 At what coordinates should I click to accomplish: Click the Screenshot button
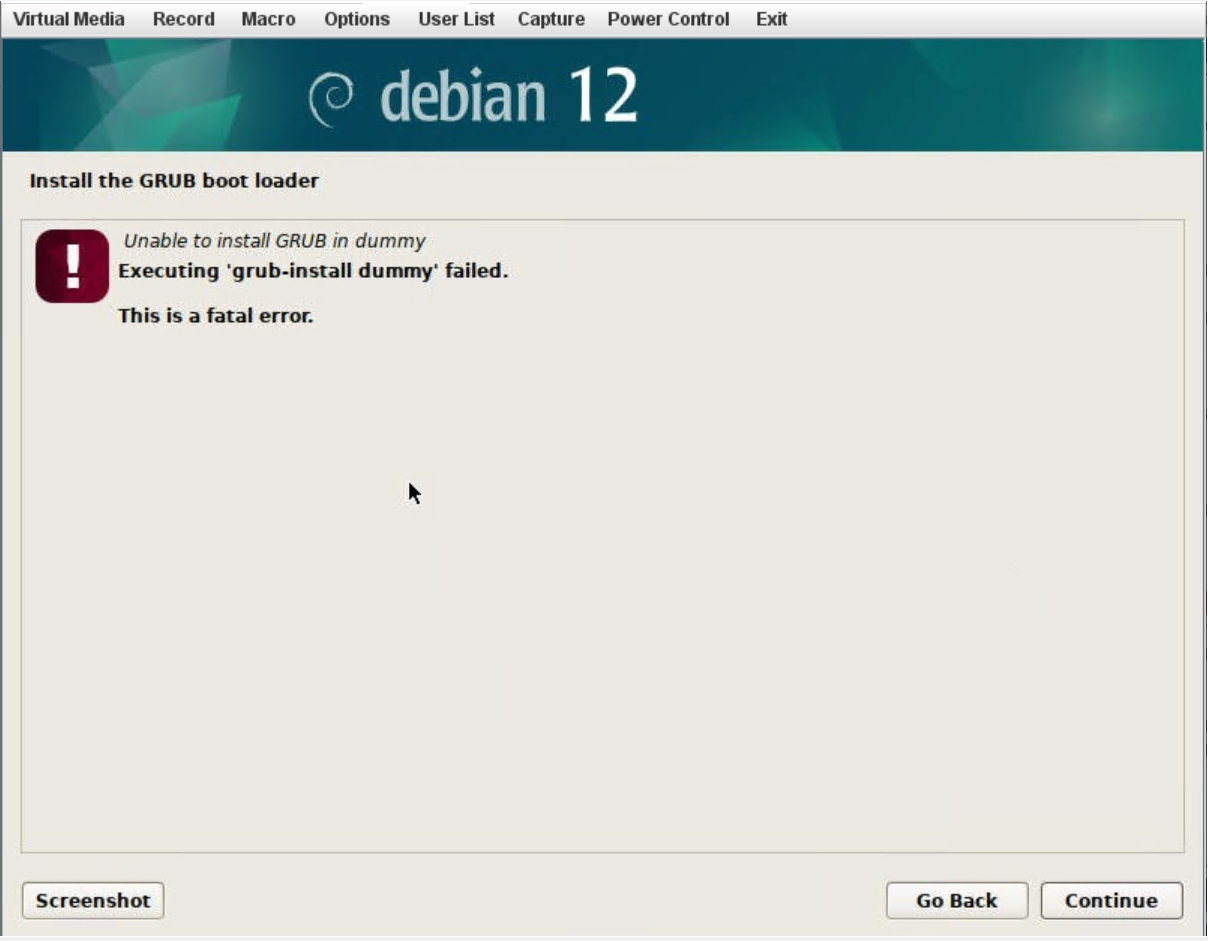(x=93, y=900)
